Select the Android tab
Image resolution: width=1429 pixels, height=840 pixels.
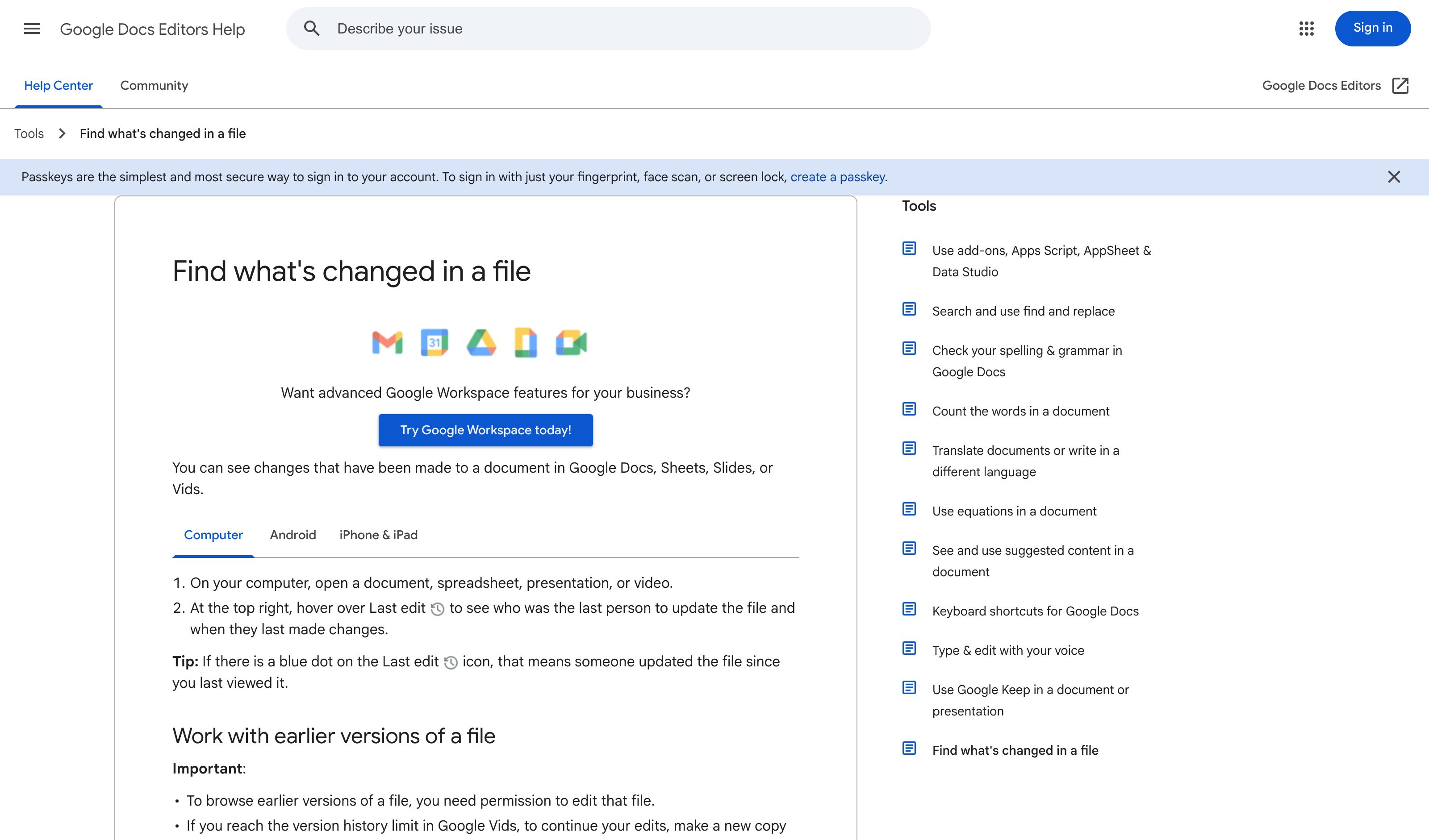tap(292, 535)
